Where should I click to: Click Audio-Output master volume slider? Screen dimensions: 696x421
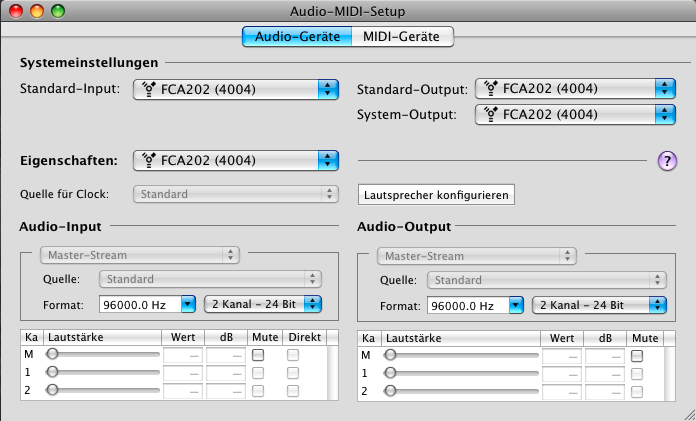click(462, 355)
